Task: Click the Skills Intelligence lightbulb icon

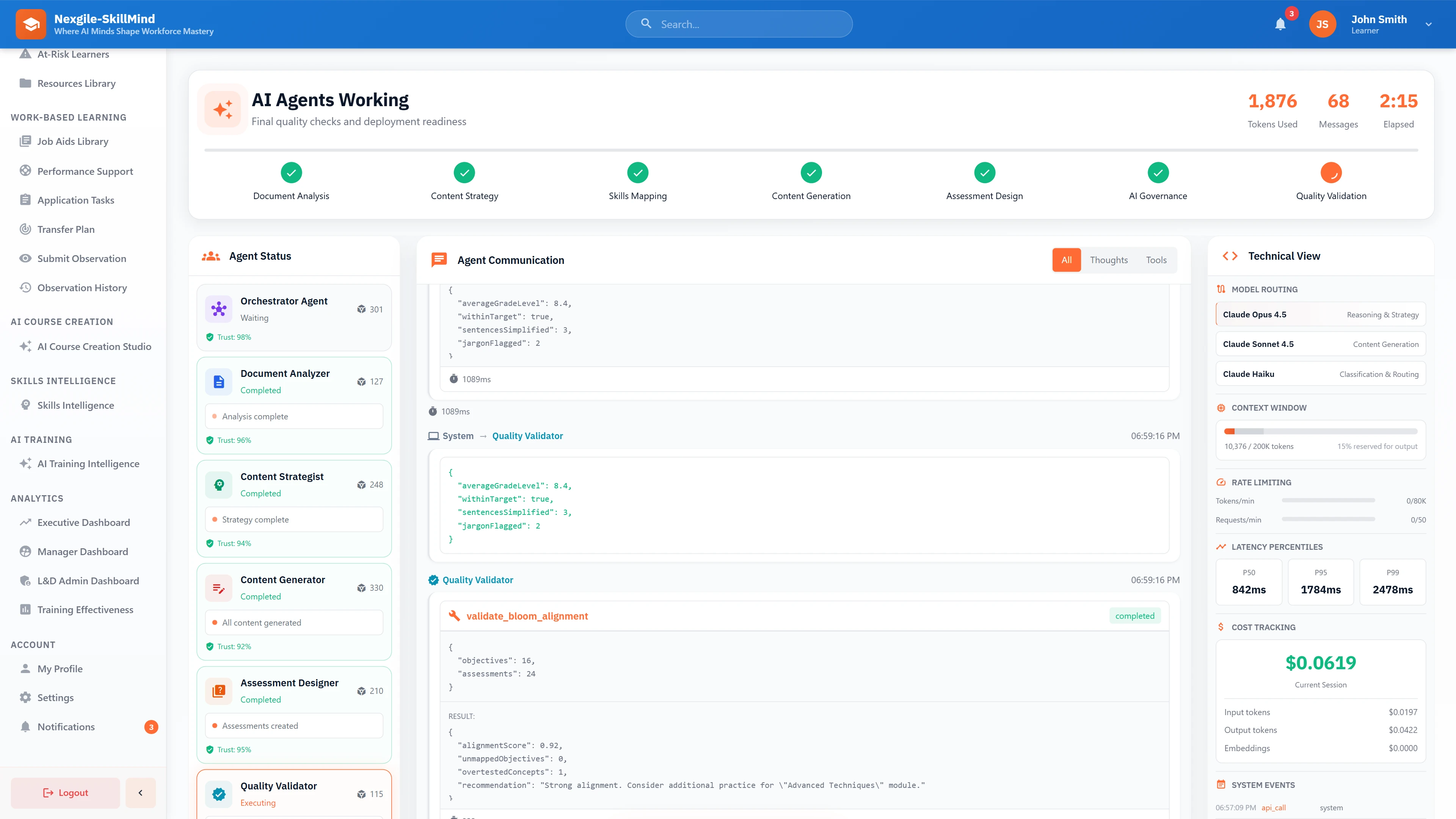Action: [26, 405]
